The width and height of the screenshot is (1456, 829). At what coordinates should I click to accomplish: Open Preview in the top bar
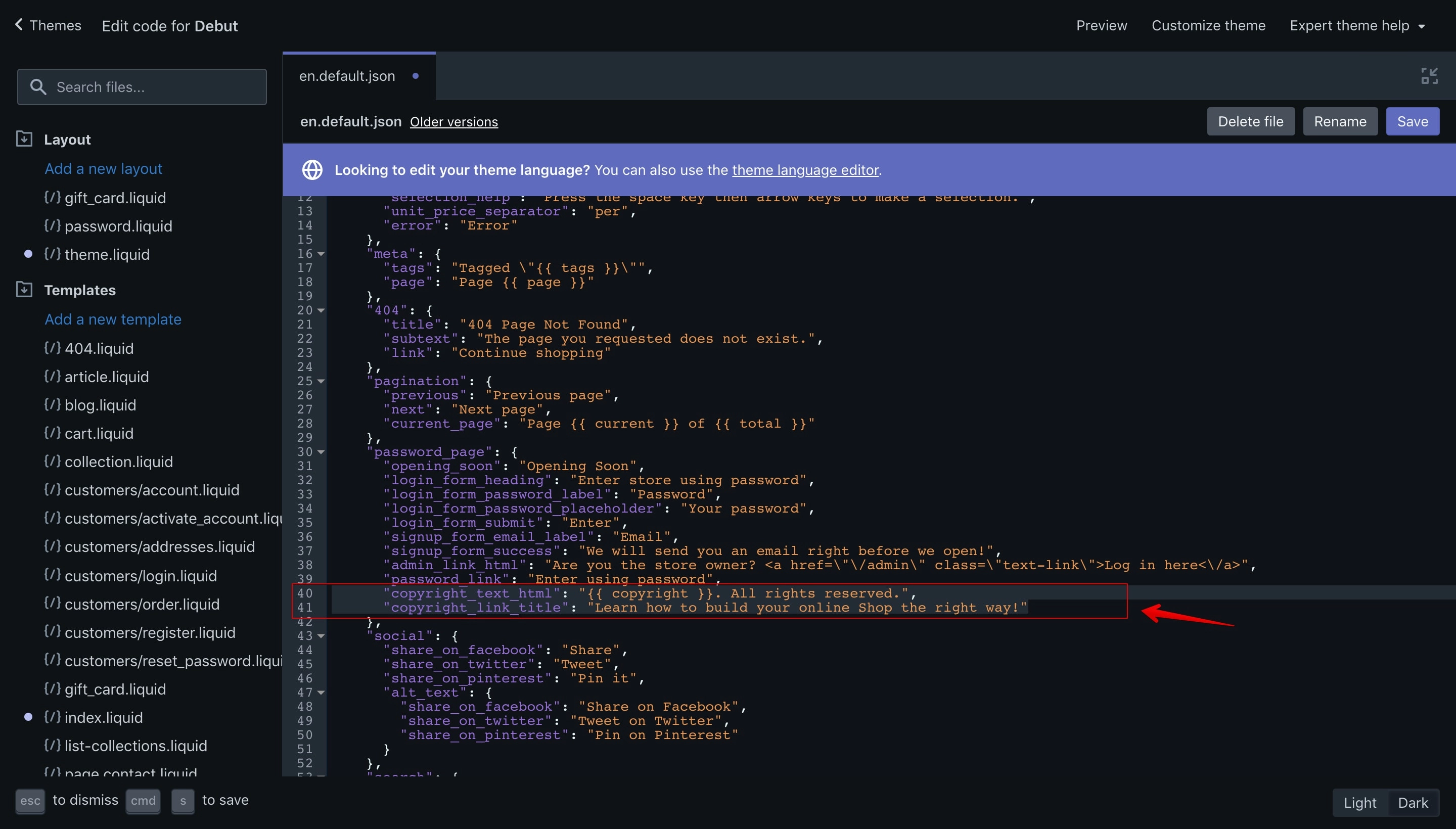pos(1101,26)
